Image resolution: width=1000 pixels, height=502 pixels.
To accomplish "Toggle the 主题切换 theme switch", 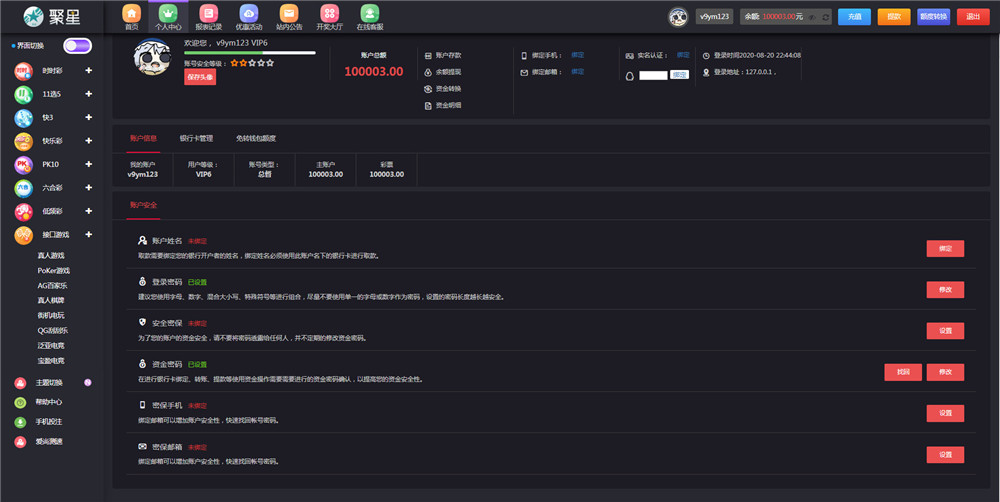I will point(88,382).
